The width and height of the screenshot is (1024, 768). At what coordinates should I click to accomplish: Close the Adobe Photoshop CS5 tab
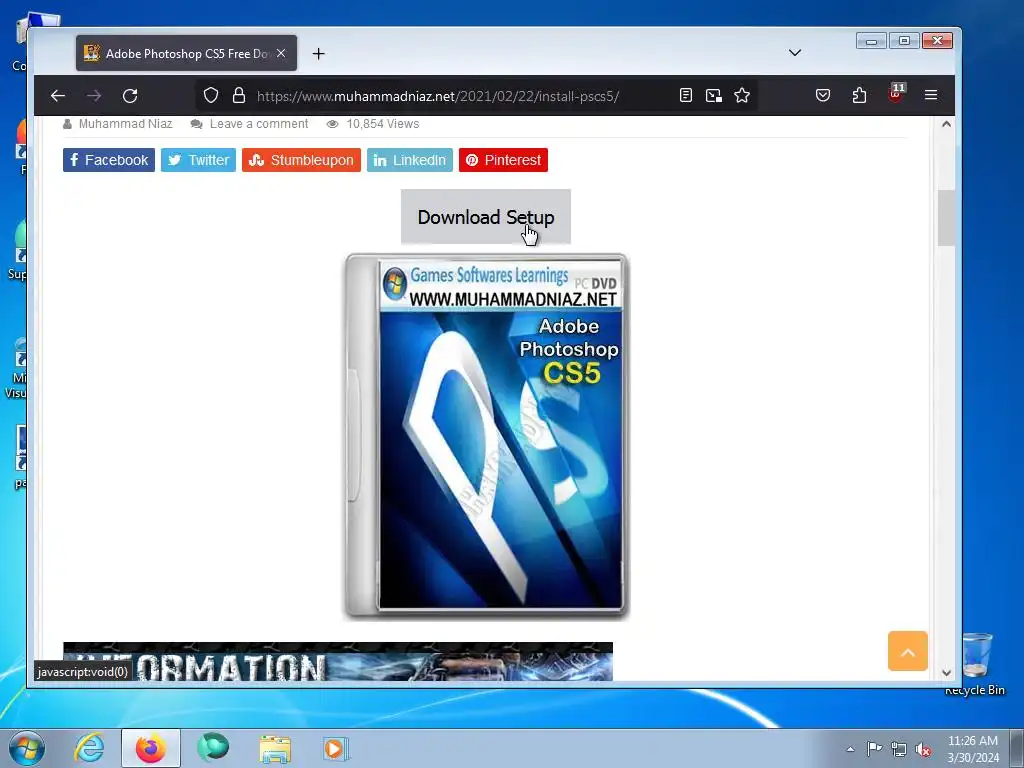click(281, 53)
